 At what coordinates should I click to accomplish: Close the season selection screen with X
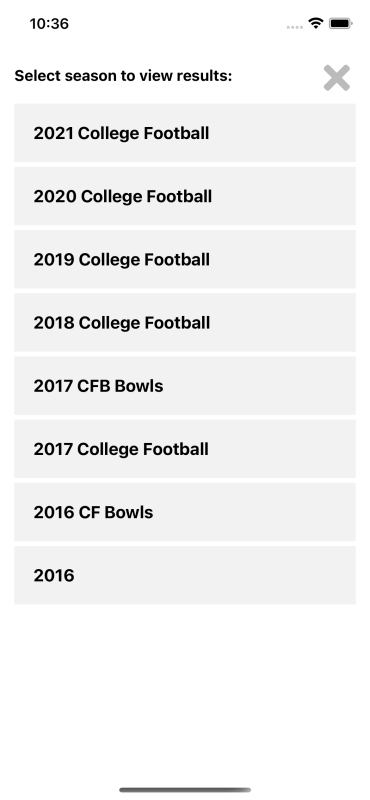337,78
